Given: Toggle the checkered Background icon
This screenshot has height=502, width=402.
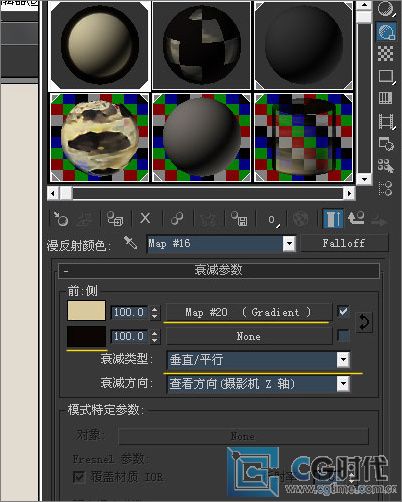Looking at the screenshot, I should point(385,53).
